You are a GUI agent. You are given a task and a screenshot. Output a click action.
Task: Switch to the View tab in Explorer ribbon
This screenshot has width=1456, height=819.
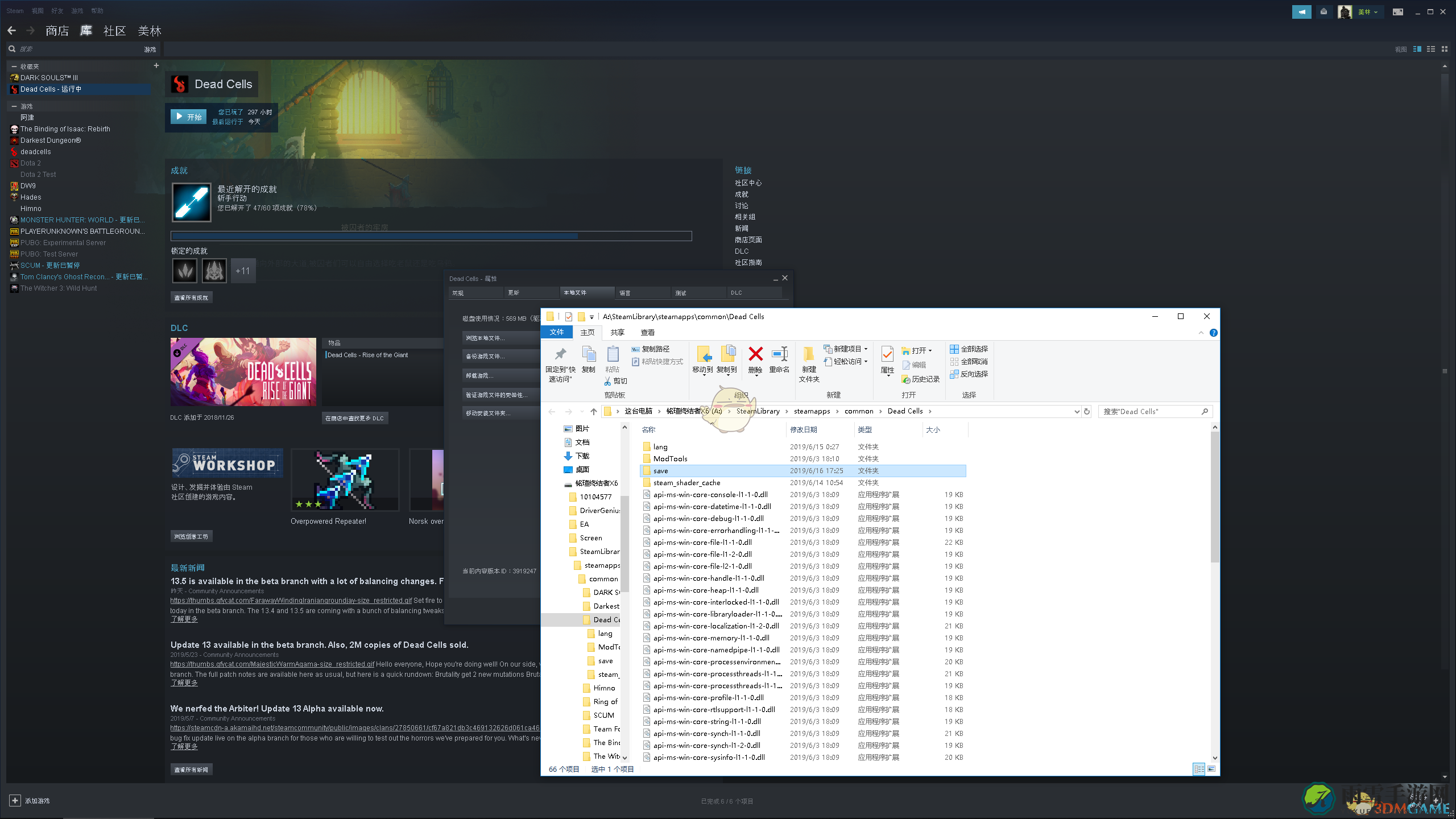pyautogui.click(x=647, y=332)
